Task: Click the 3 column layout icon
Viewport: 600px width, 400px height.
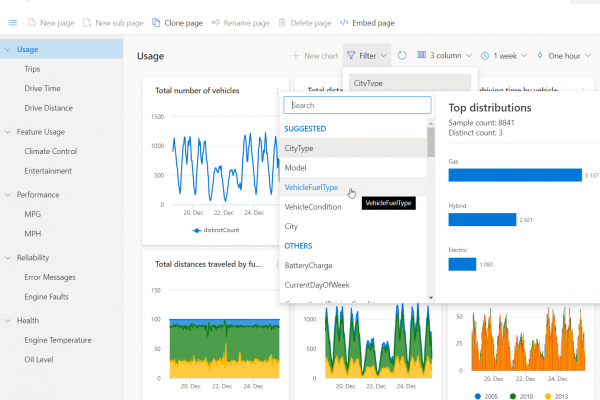Action: [421, 55]
